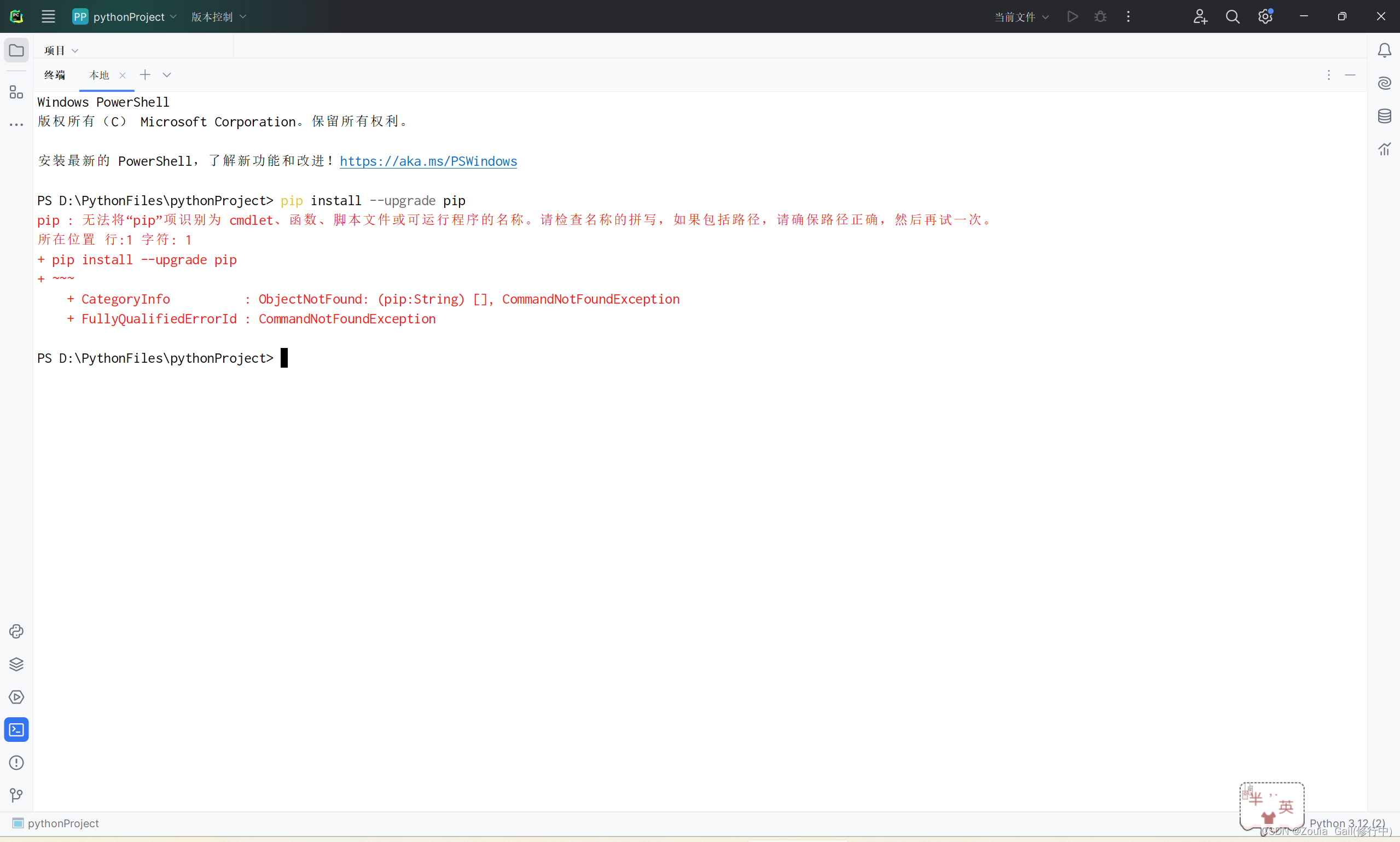Open the Git version control window
The image size is (1400, 842).
pyautogui.click(x=16, y=795)
